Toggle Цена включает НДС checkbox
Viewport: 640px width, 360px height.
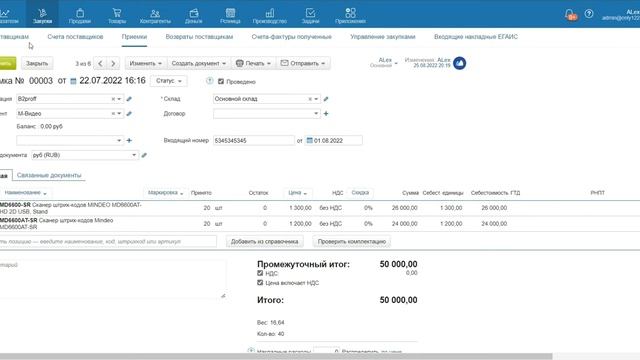coord(260,282)
